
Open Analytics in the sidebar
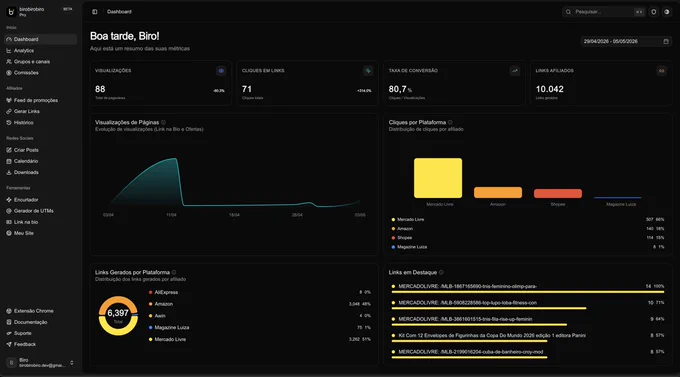(40, 50)
